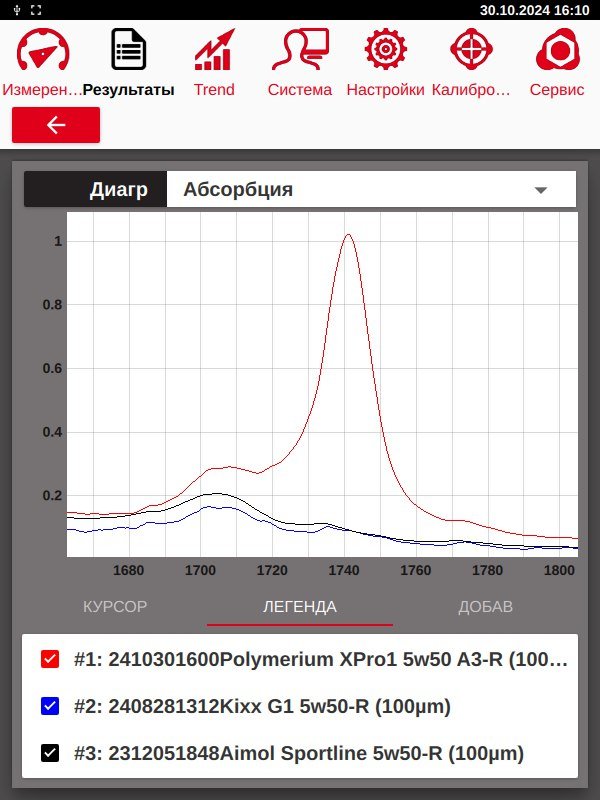Click the red curve peak near 1740
The height and width of the screenshot is (800, 600).
[348, 235]
